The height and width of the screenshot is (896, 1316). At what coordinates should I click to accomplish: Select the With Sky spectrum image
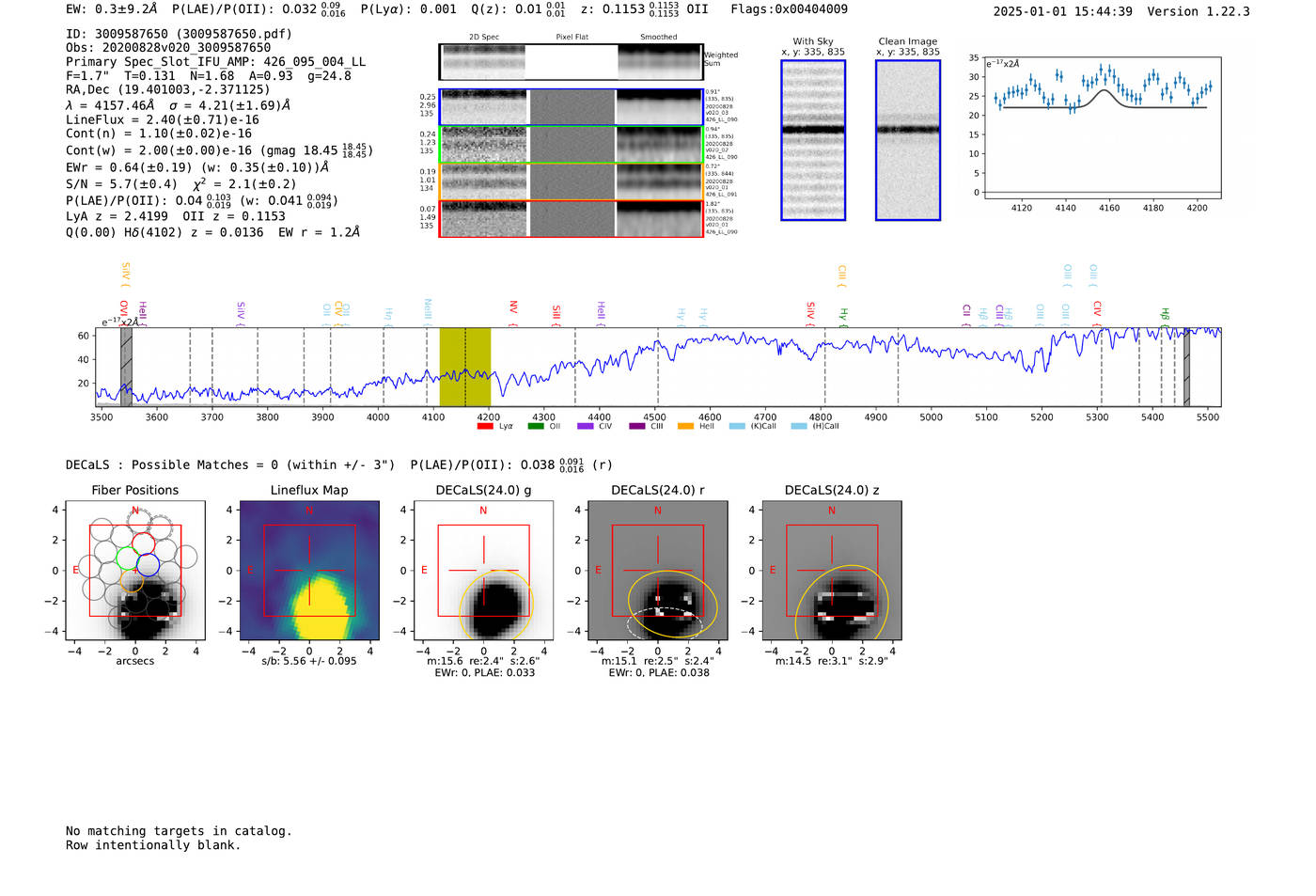[813, 140]
